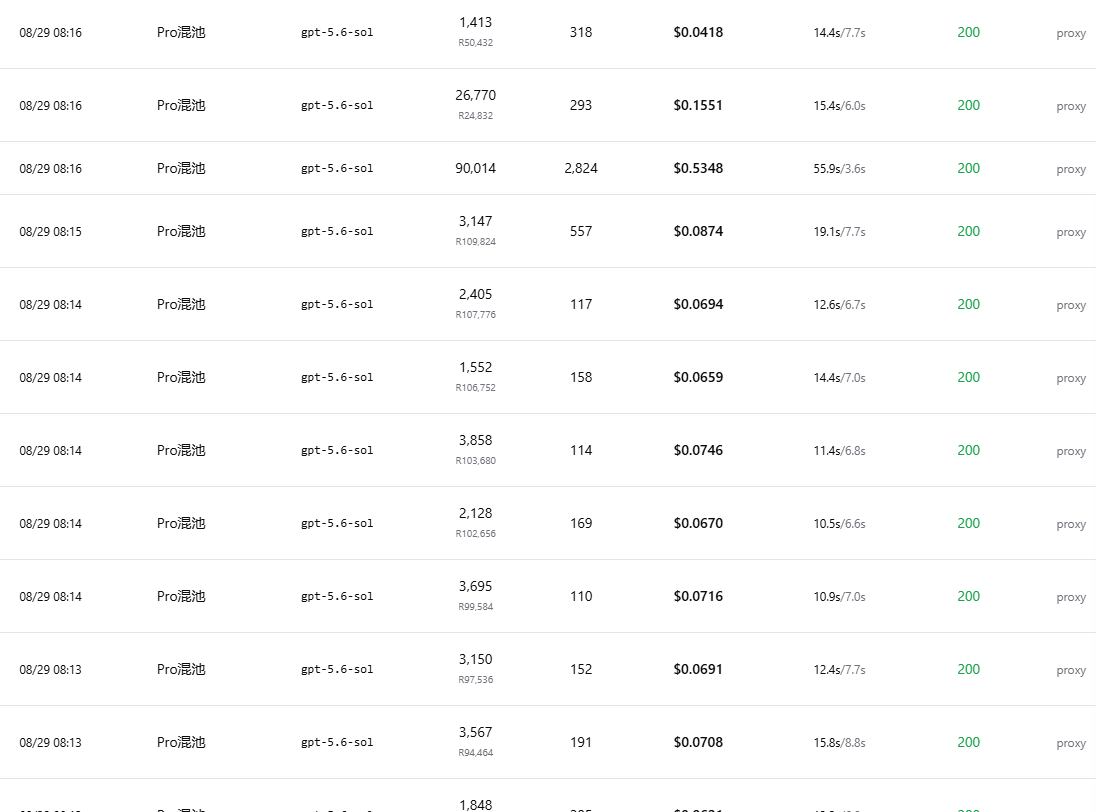The image size is (1096, 812).
Task: Click the $0.0694 cost value
Action: pyautogui.click(x=698, y=304)
